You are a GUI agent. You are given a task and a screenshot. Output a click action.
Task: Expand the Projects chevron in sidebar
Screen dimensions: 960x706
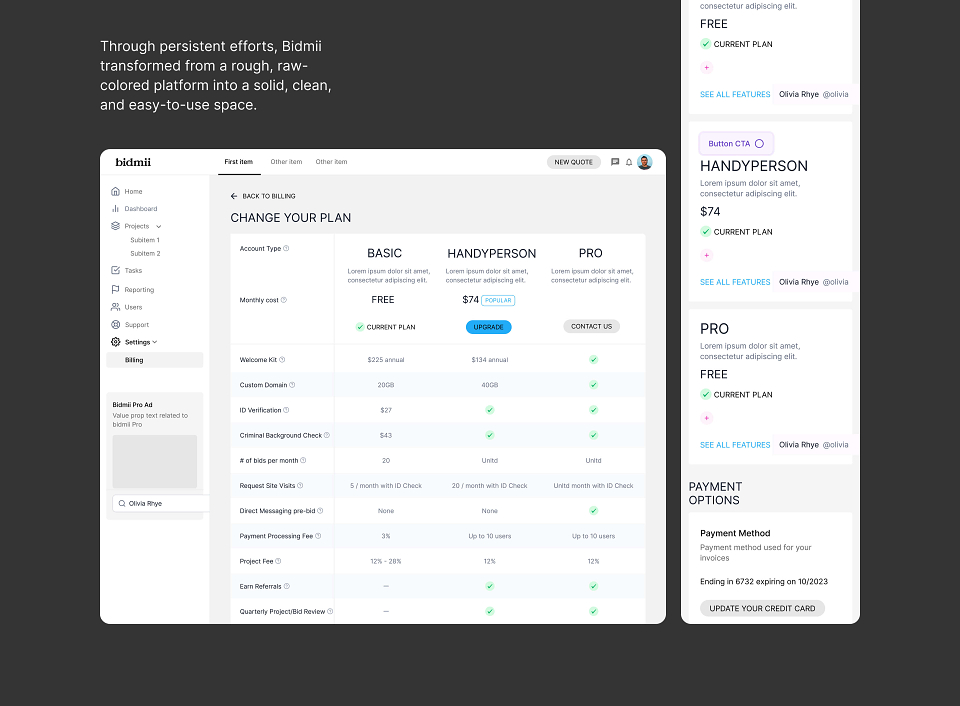pyautogui.click(x=159, y=227)
